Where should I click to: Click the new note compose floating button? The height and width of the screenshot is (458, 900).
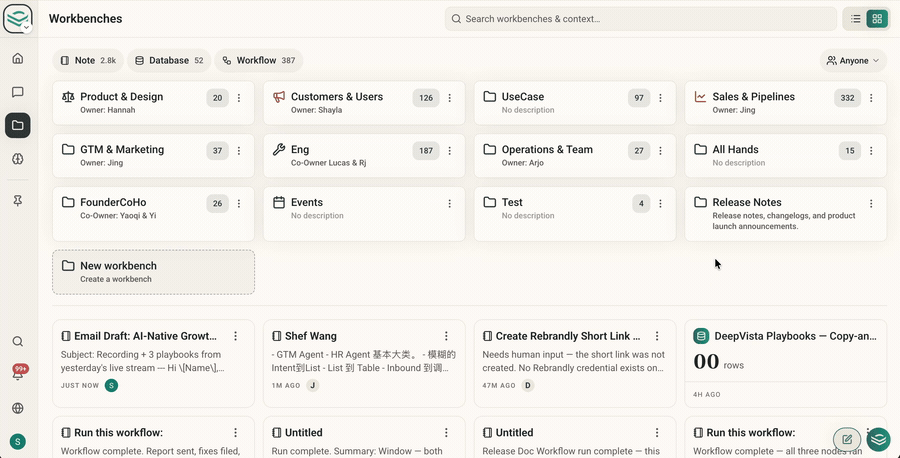(x=847, y=440)
